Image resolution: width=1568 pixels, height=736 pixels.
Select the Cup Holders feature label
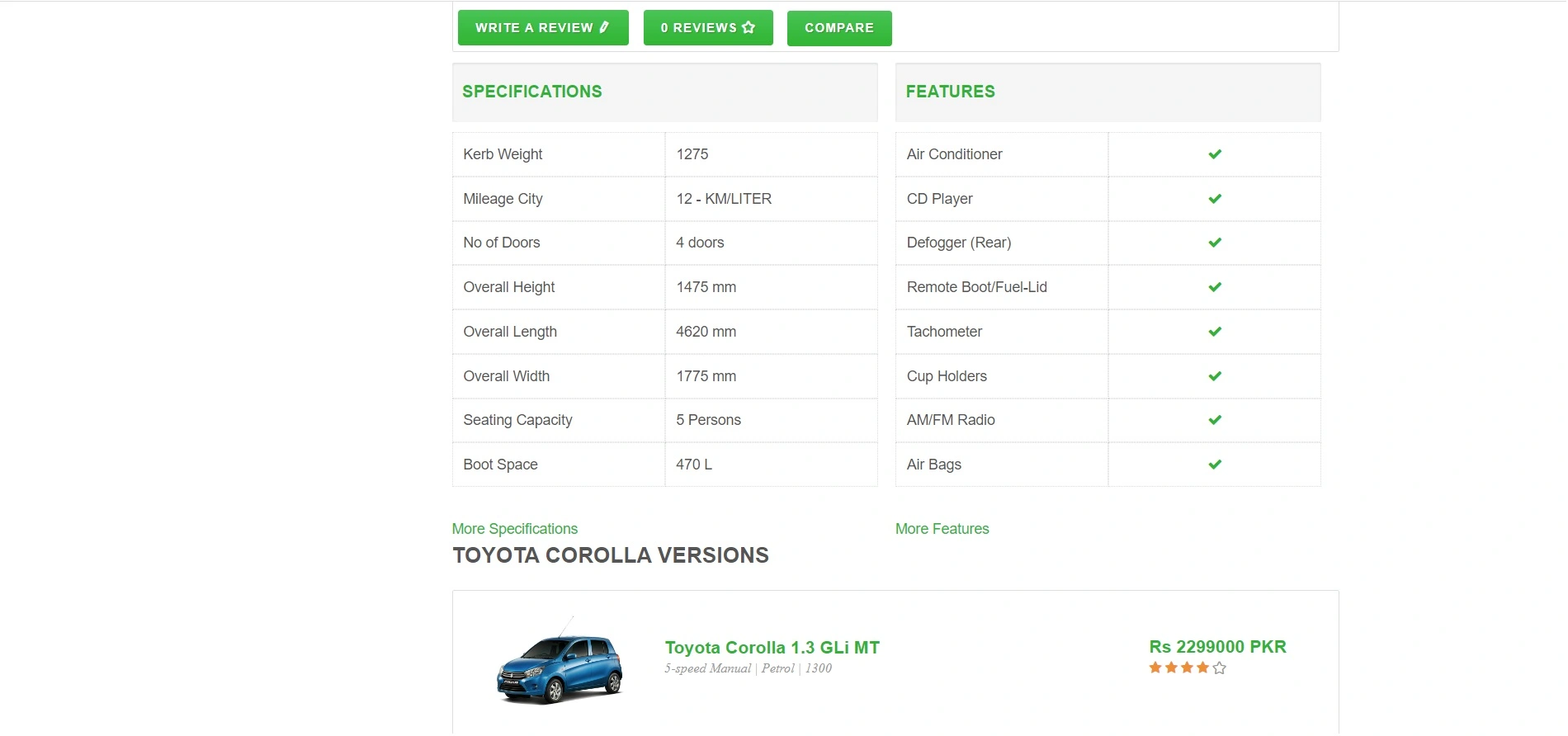[x=947, y=376]
